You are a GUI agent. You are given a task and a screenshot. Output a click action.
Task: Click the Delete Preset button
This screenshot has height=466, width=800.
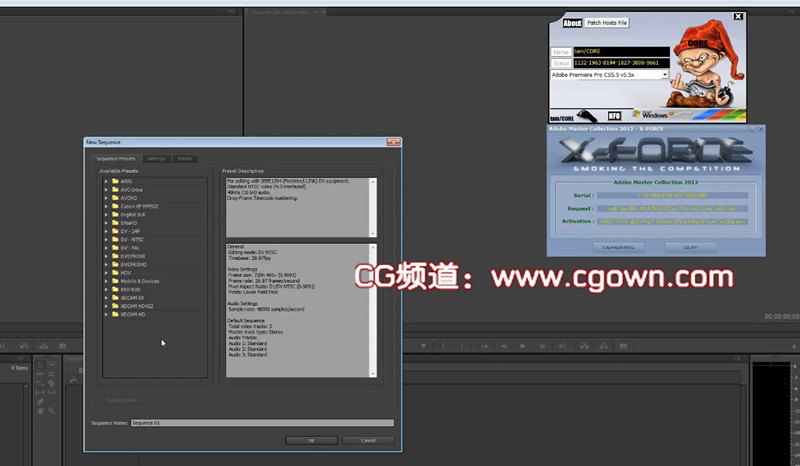[x=122, y=400]
